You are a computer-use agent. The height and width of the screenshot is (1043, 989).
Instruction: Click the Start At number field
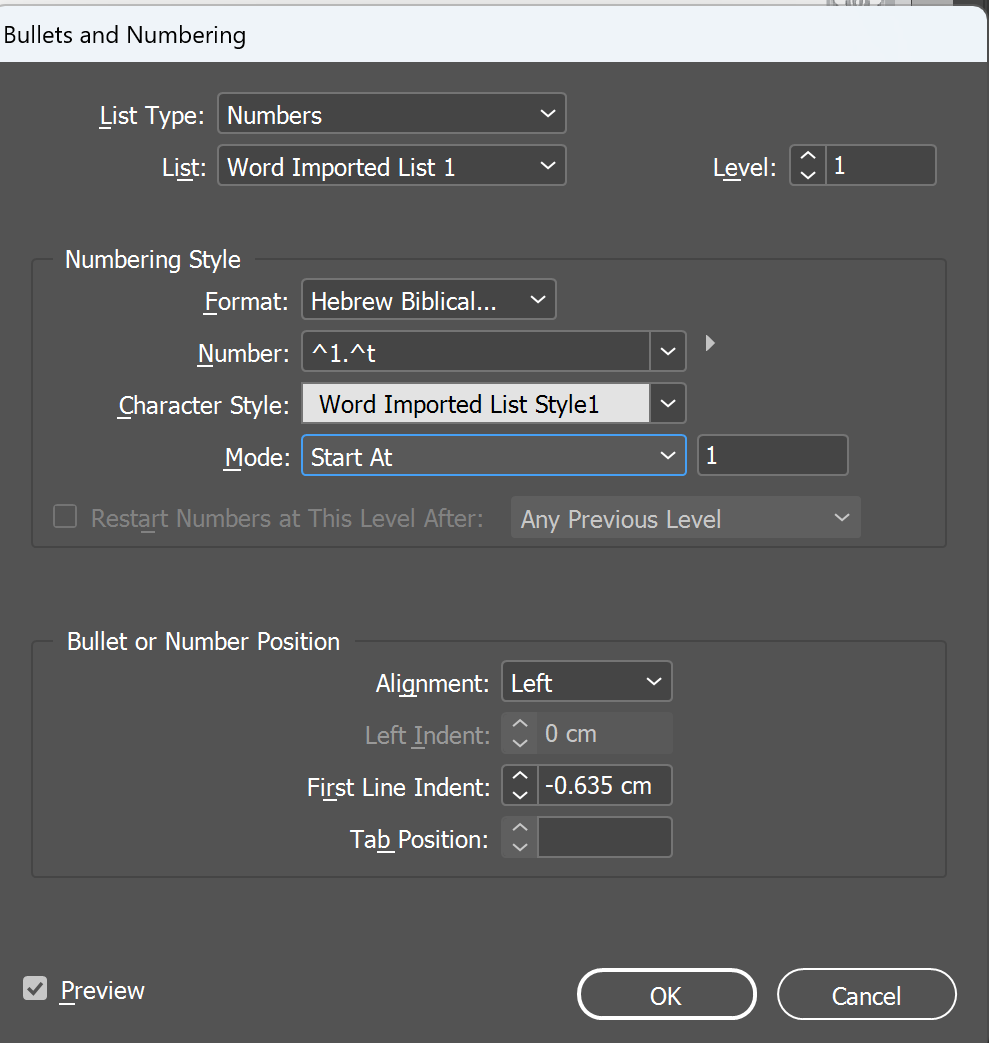pyautogui.click(x=771, y=456)
